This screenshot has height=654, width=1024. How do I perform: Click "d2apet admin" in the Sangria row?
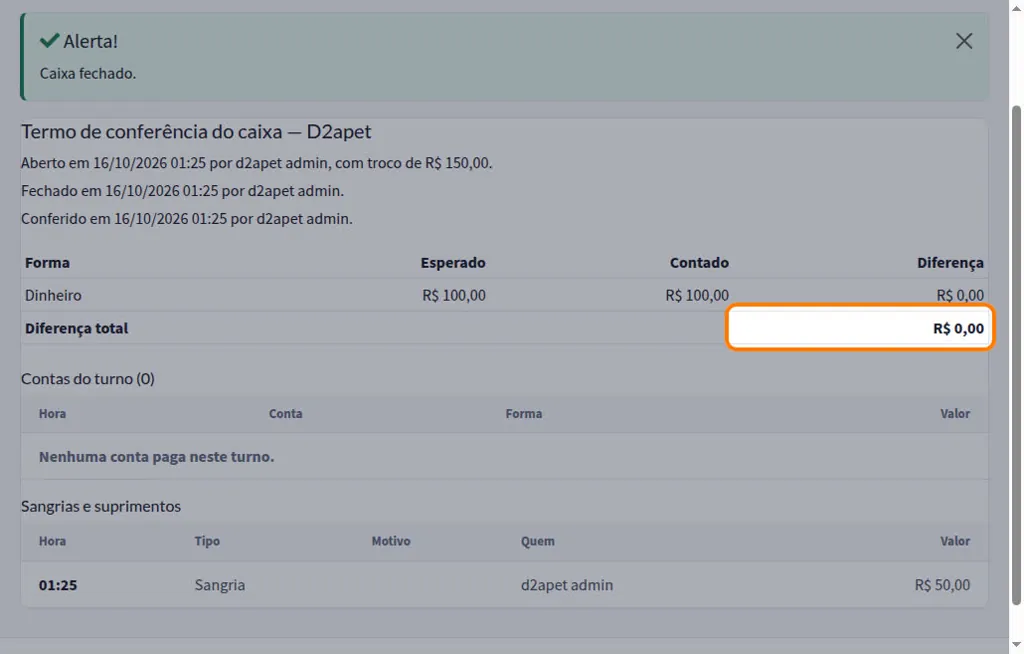[567, 585]
